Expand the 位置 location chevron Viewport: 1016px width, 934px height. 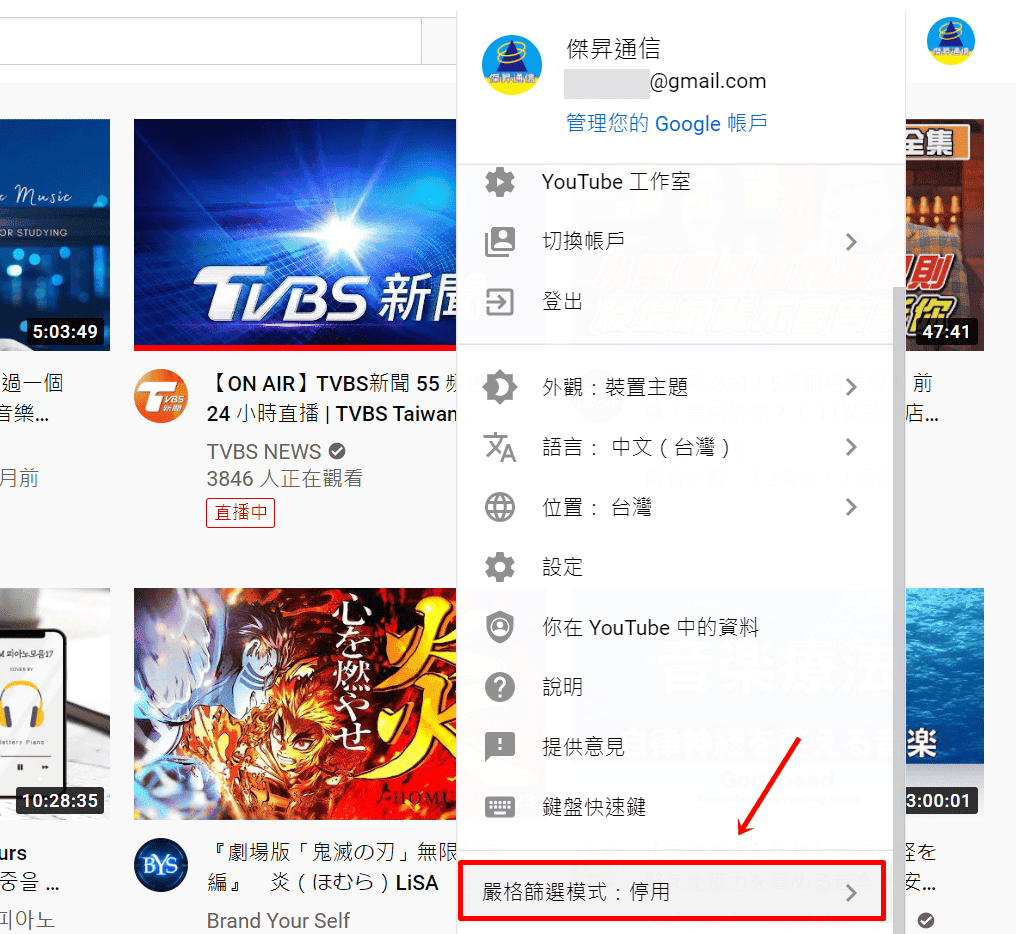tap(851, 507)
